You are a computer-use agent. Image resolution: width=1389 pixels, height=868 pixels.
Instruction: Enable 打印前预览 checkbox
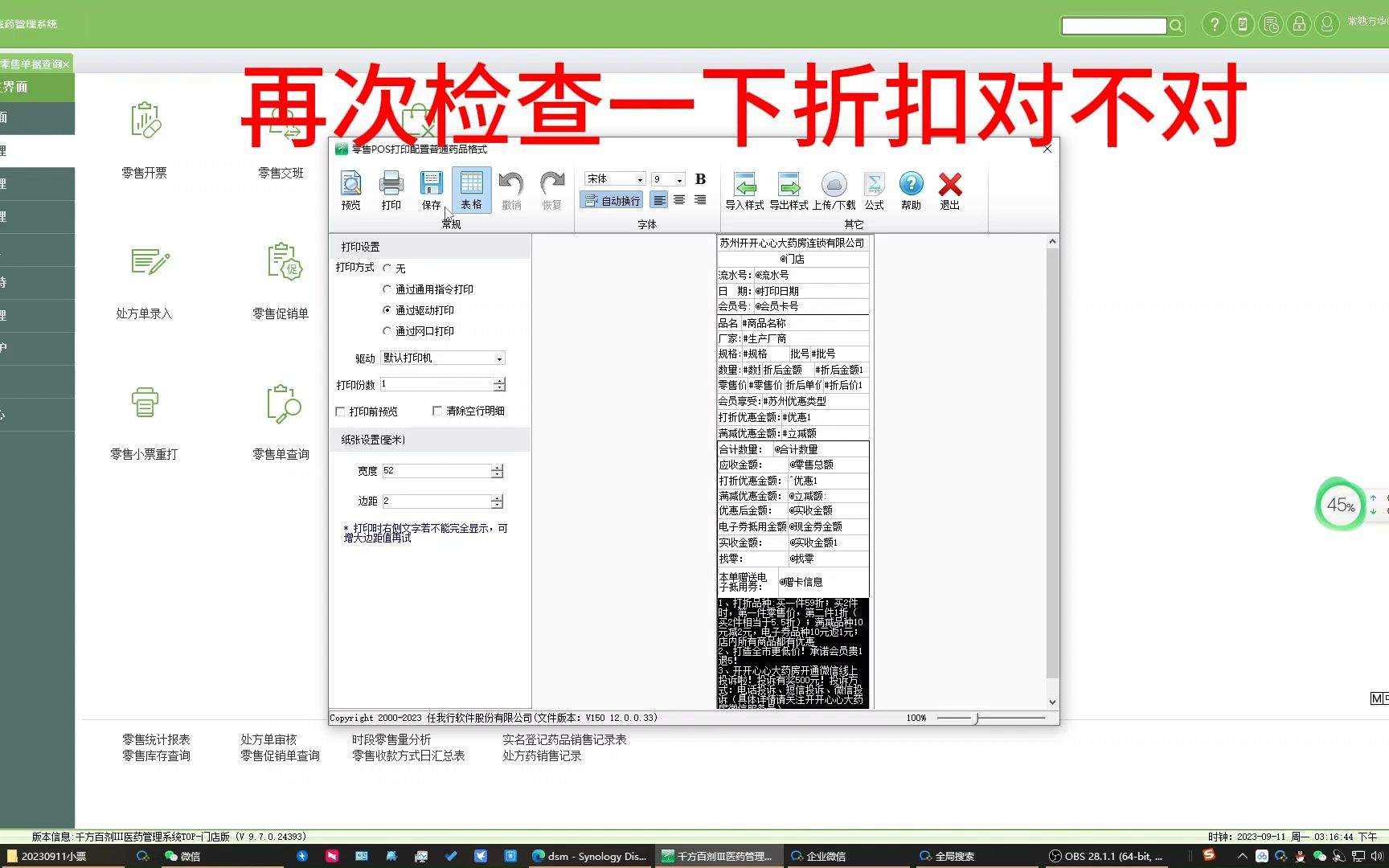(x=340, y=411)
